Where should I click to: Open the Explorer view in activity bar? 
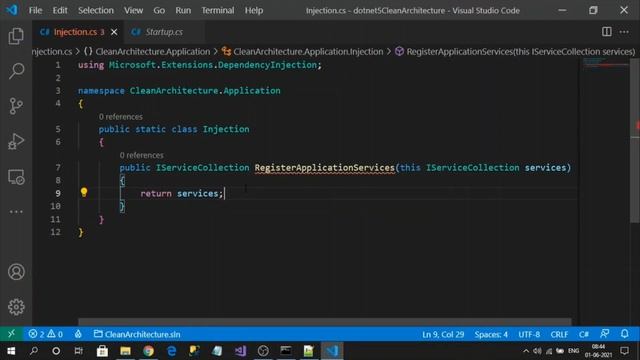point(16,36)
